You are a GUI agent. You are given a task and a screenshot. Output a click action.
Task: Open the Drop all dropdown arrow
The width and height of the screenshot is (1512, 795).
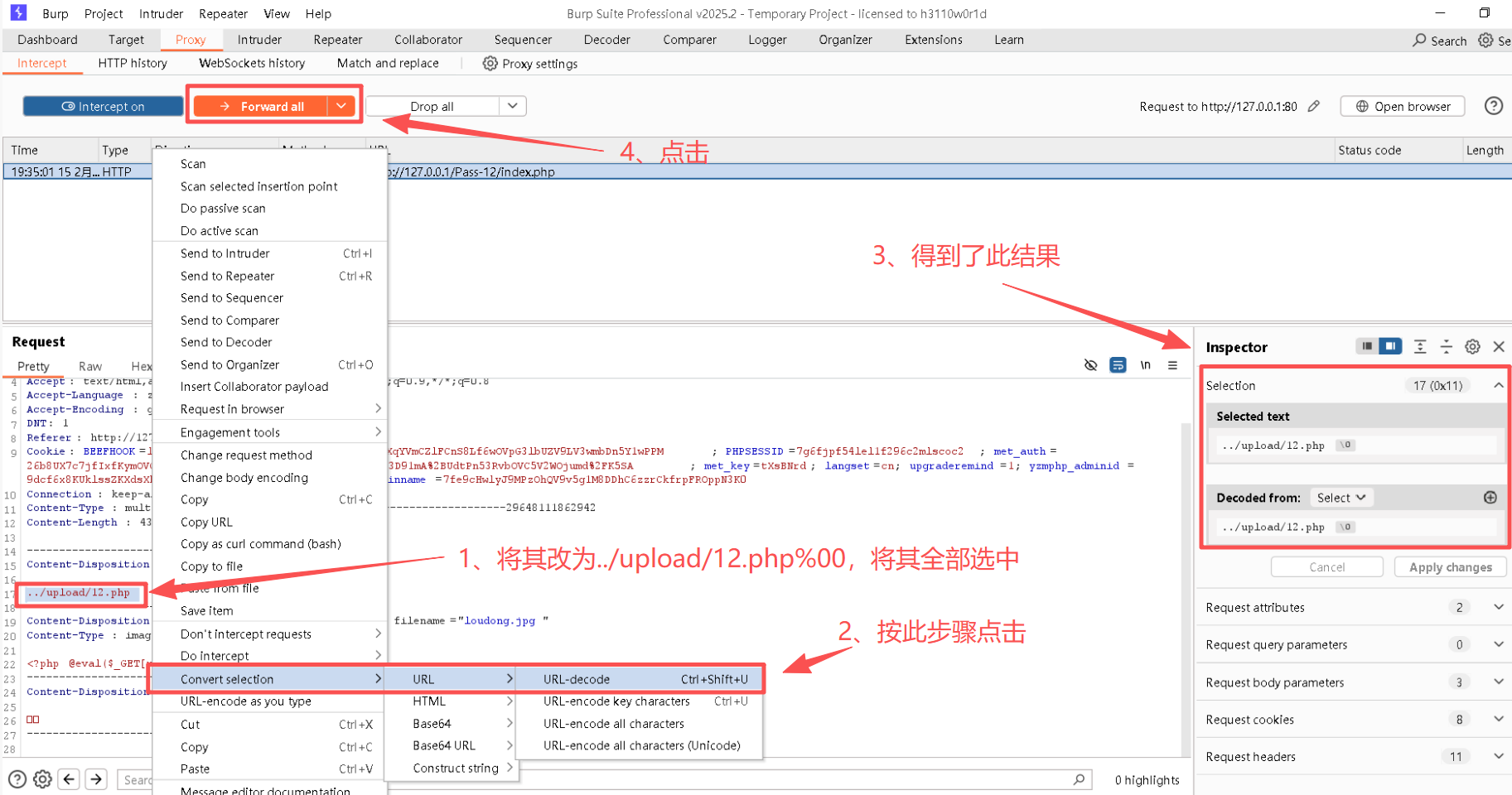[x=513, y=106]
